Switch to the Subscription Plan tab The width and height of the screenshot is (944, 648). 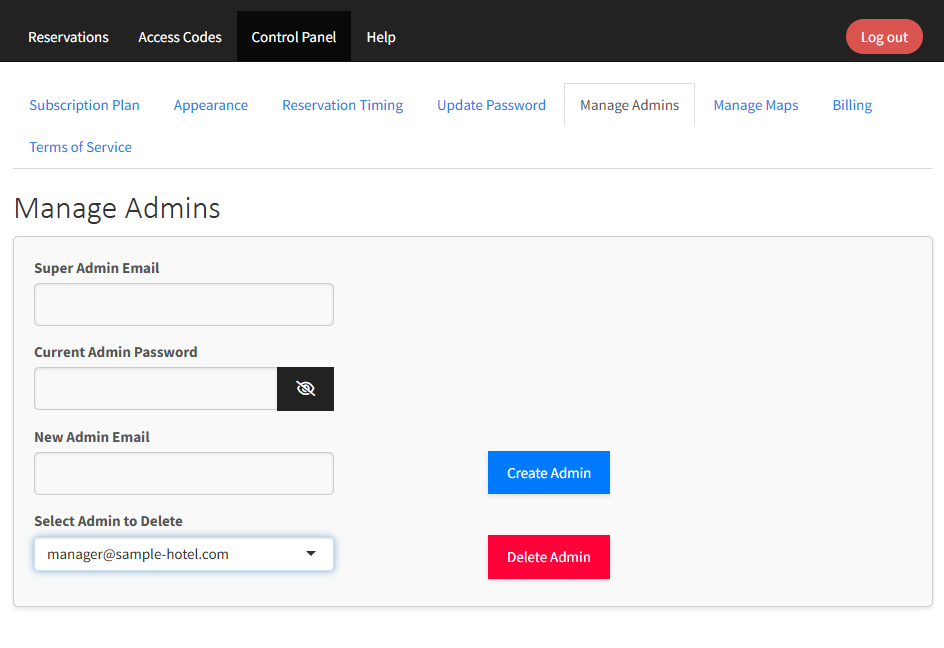click(85, 104)
